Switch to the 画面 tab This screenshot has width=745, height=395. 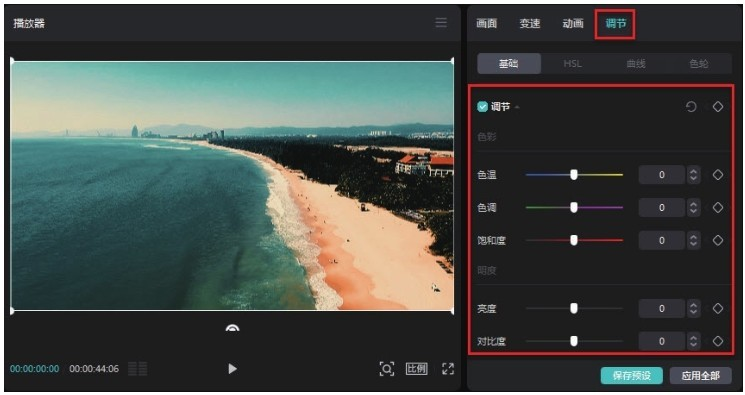point(487,23)
